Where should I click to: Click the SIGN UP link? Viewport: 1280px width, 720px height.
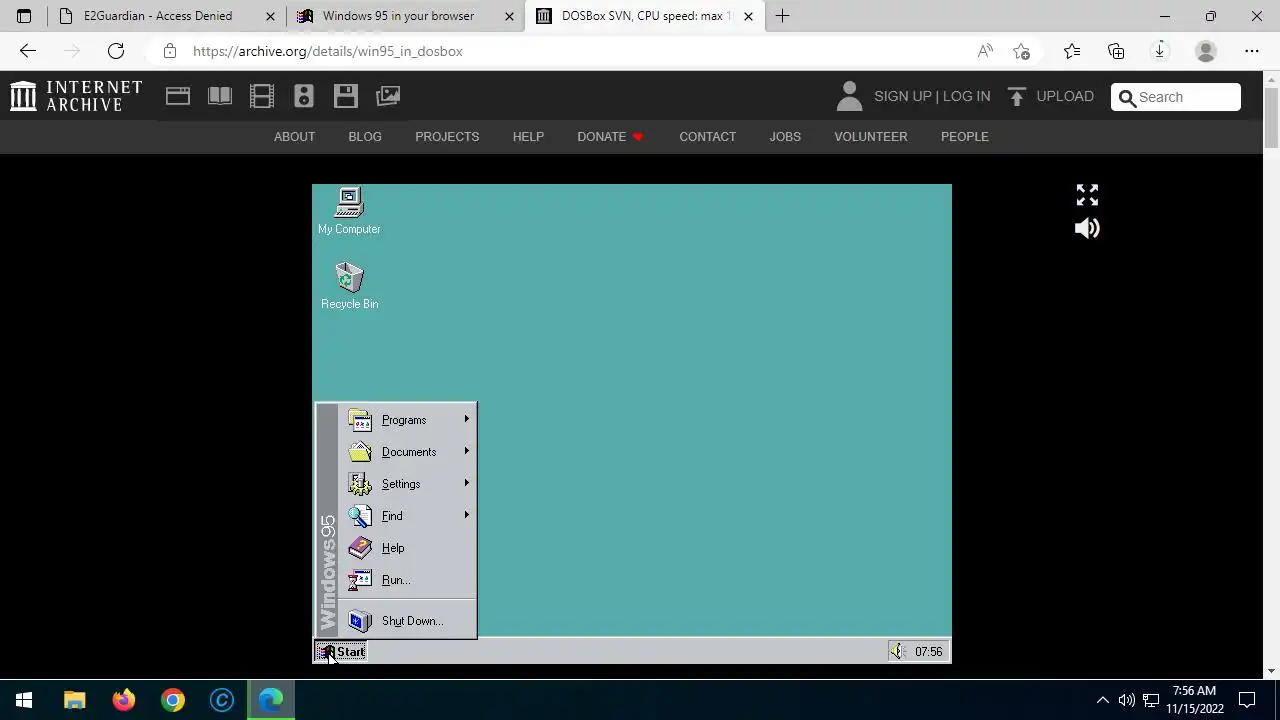(903, 96)
